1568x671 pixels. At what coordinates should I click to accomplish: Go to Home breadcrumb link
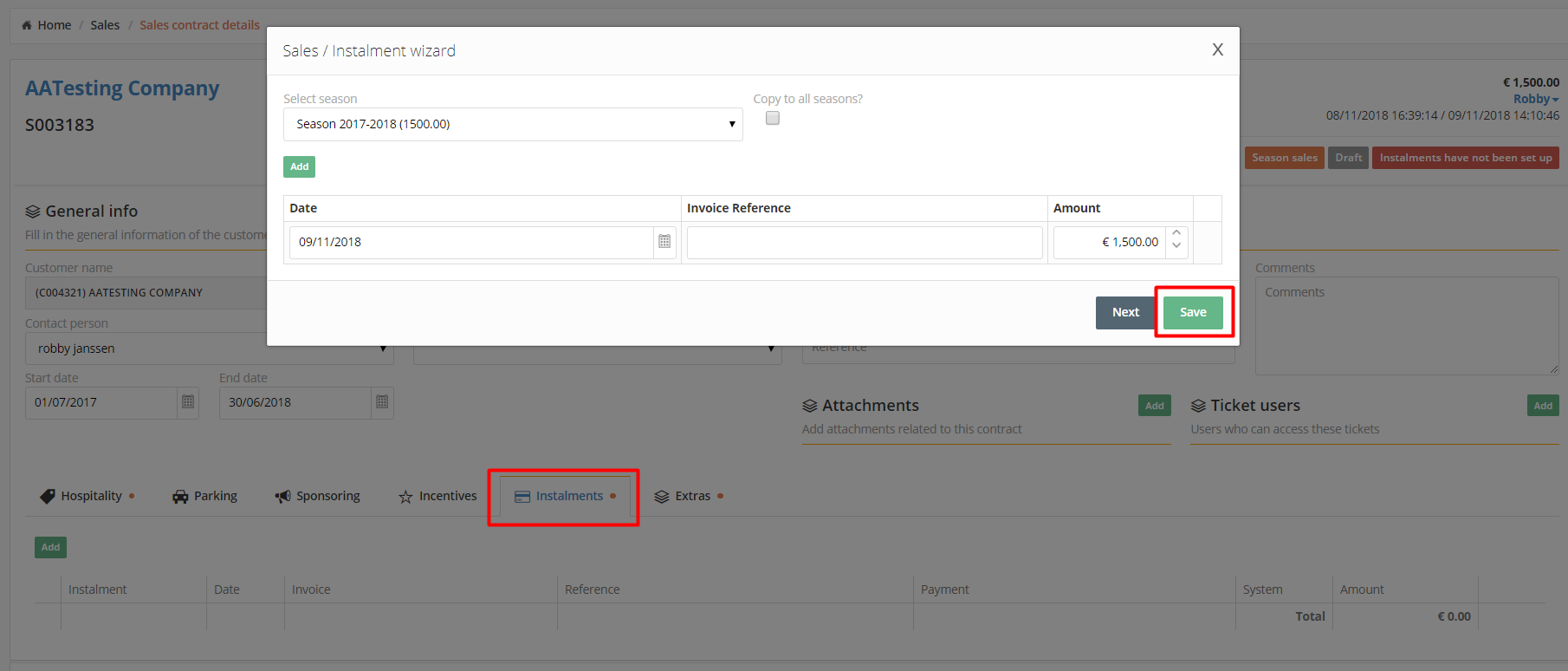(55, 25)
